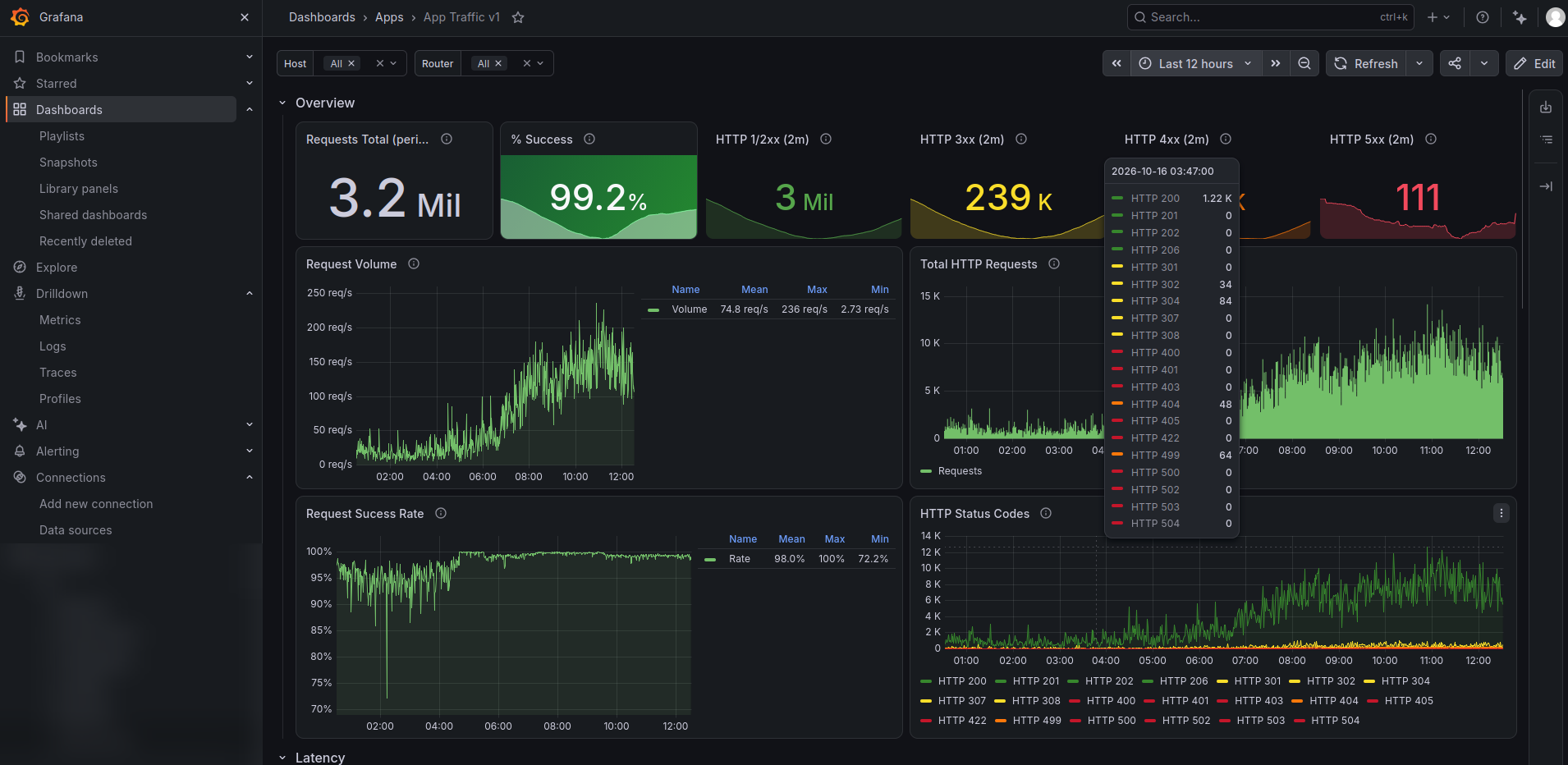The image size is (1568, 765).
Task: Open the Last 12 hours time picker
Action: [1196, 63]
